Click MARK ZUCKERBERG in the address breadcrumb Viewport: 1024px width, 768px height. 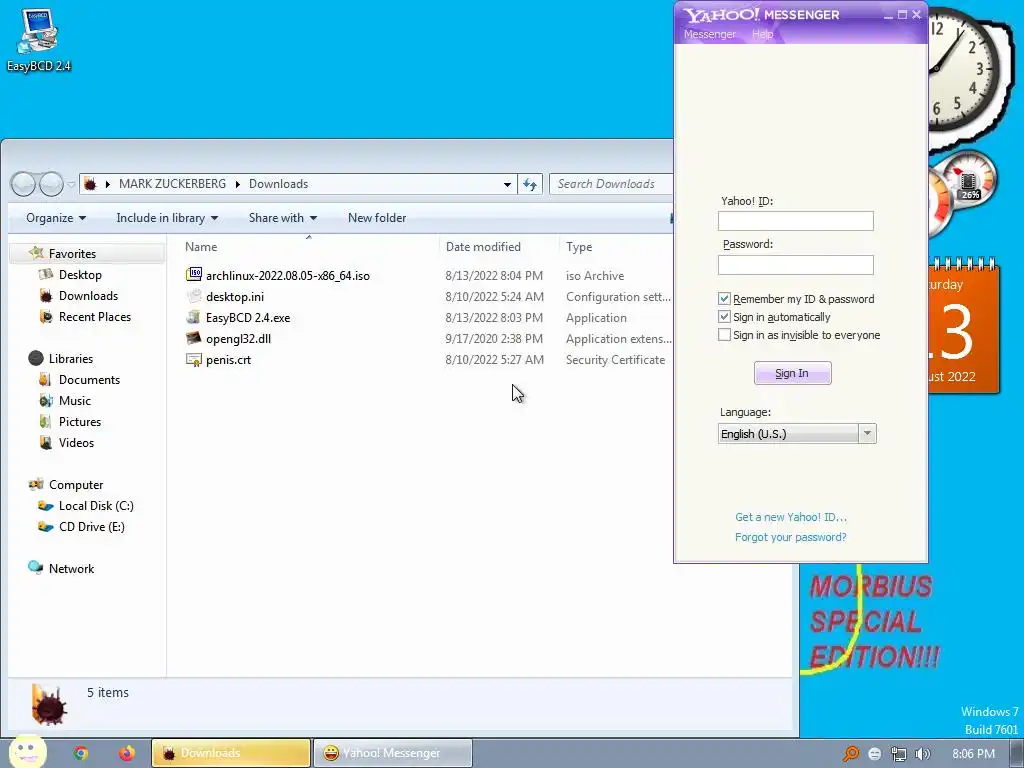172,184
